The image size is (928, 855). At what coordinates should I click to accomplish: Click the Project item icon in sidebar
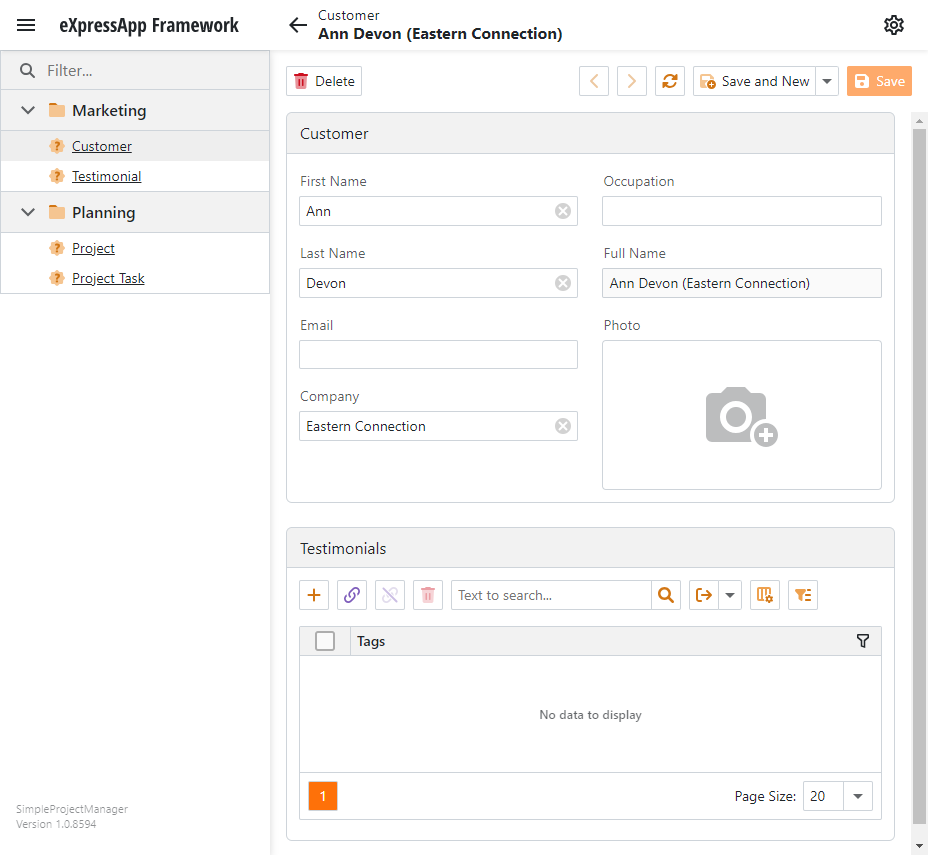coord(56,247)
